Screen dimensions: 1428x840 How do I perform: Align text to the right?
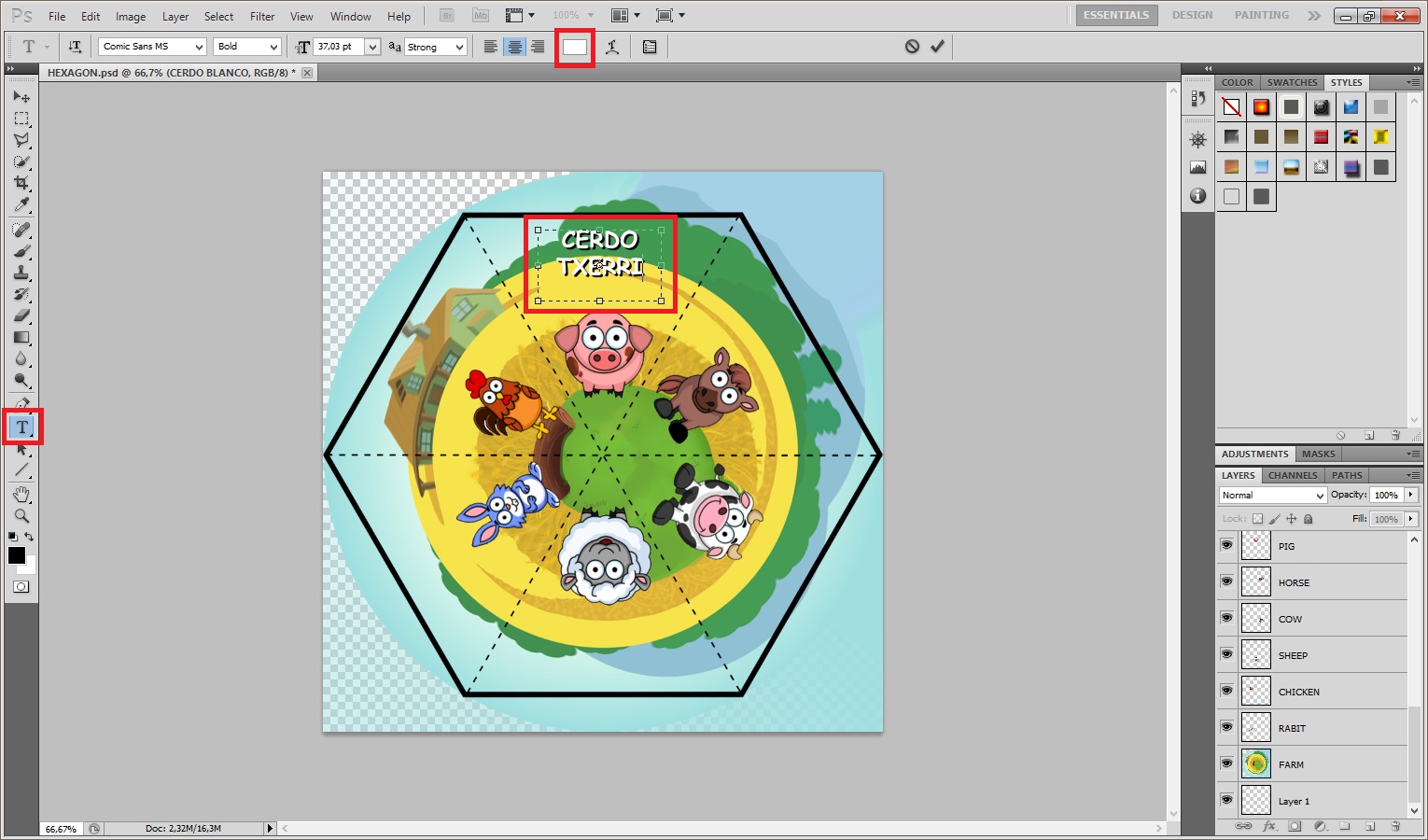coord(538,47)
